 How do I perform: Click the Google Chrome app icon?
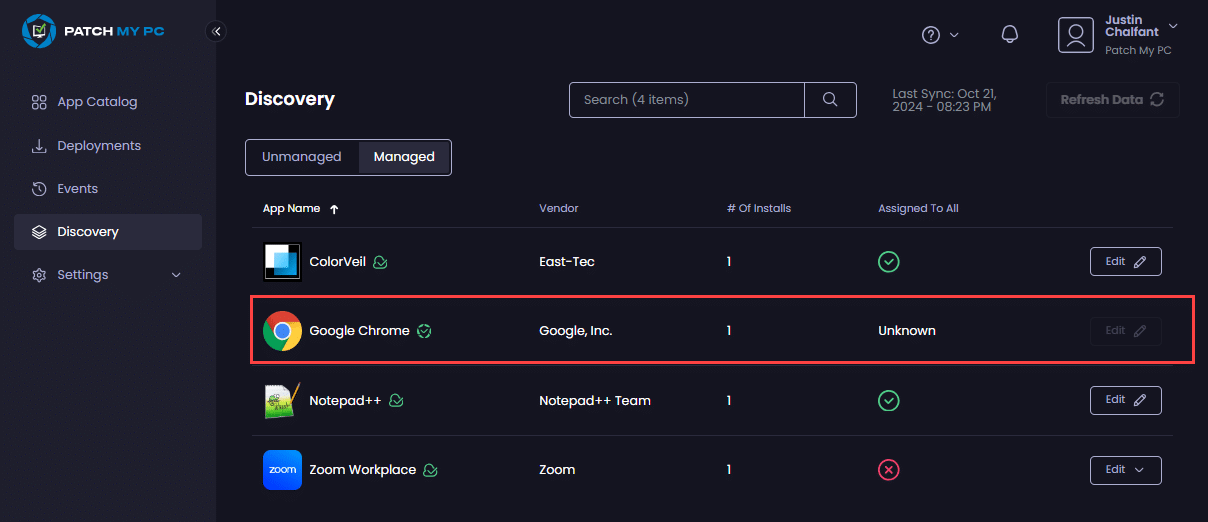click(283, 331)
